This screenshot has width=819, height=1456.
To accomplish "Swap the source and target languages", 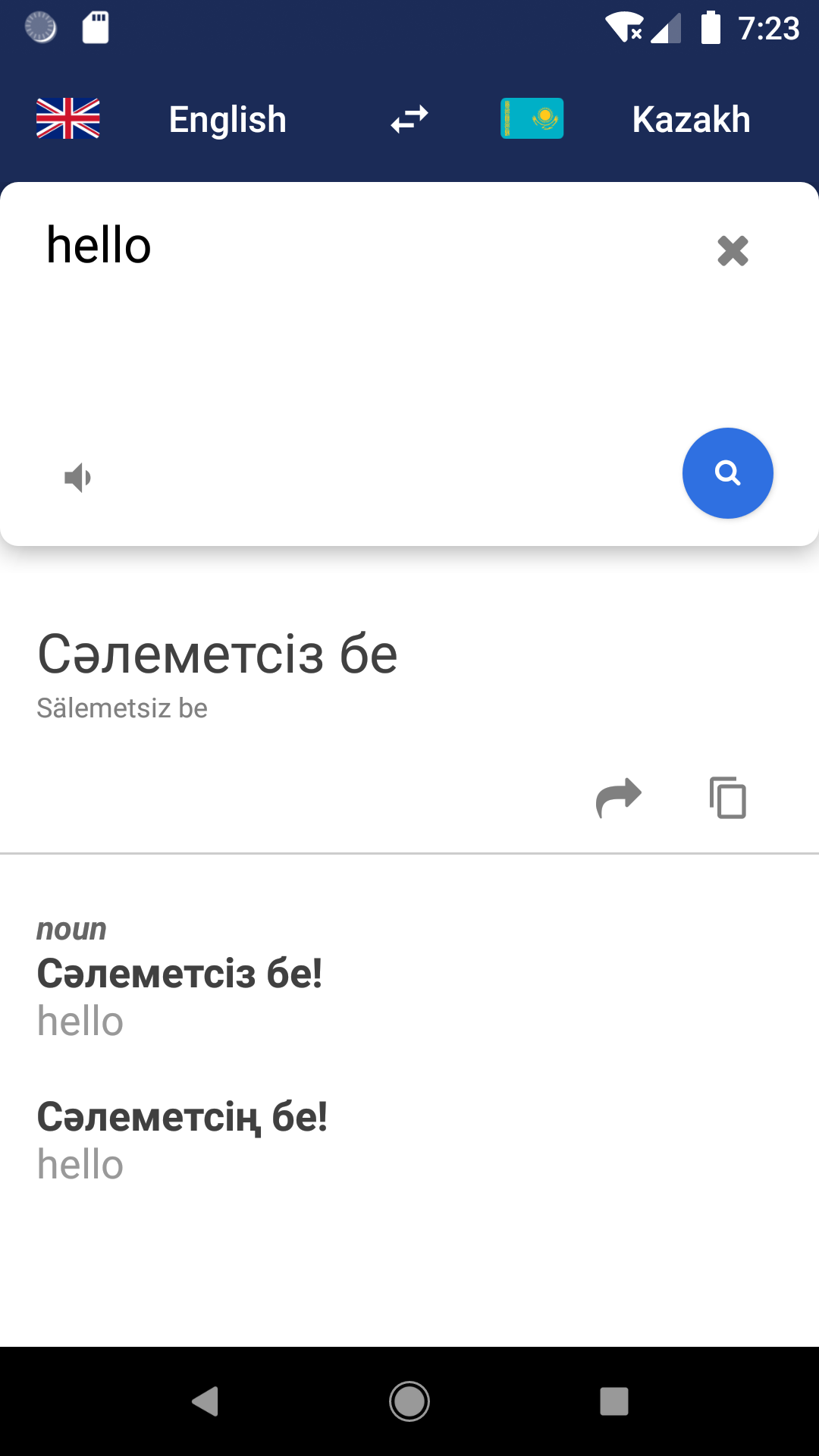I will pyautogui.click(x=409, y=119).
